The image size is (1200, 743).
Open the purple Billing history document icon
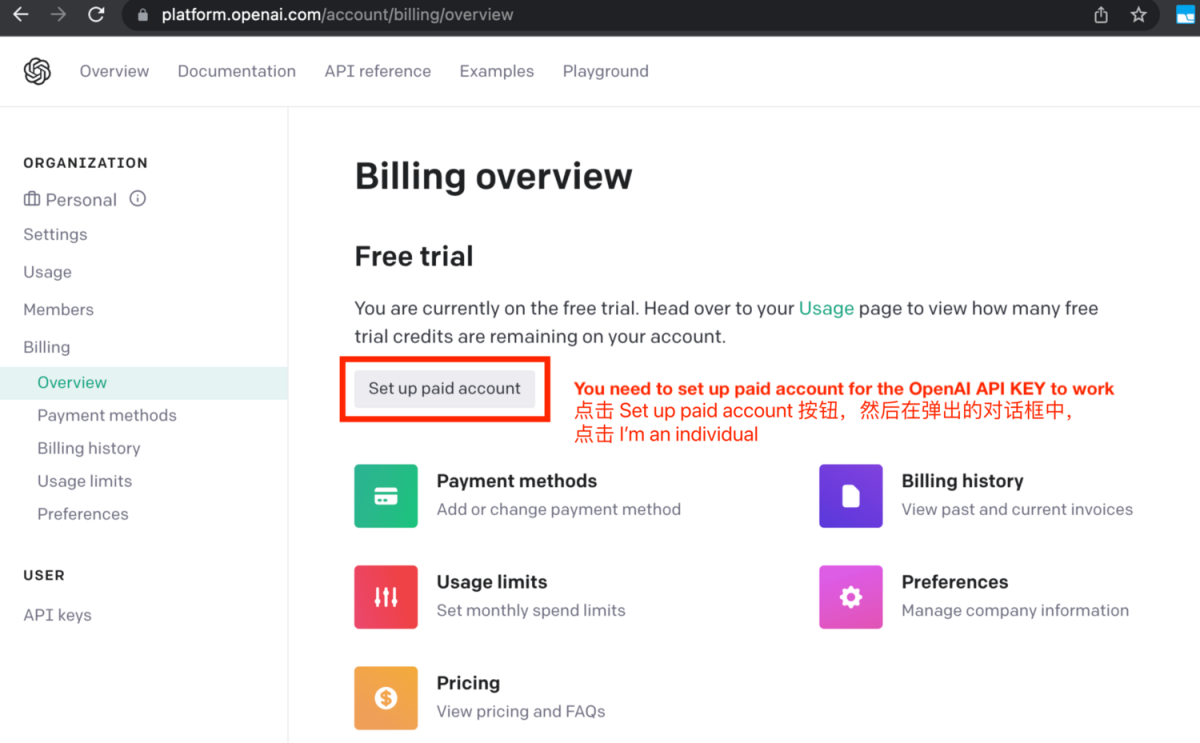point(850,496)
